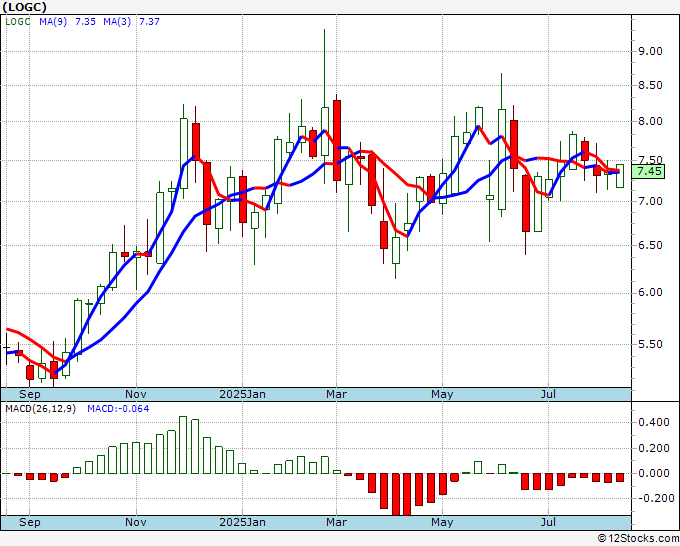Click the tallest green MACD histogram bar

point(183,445)
